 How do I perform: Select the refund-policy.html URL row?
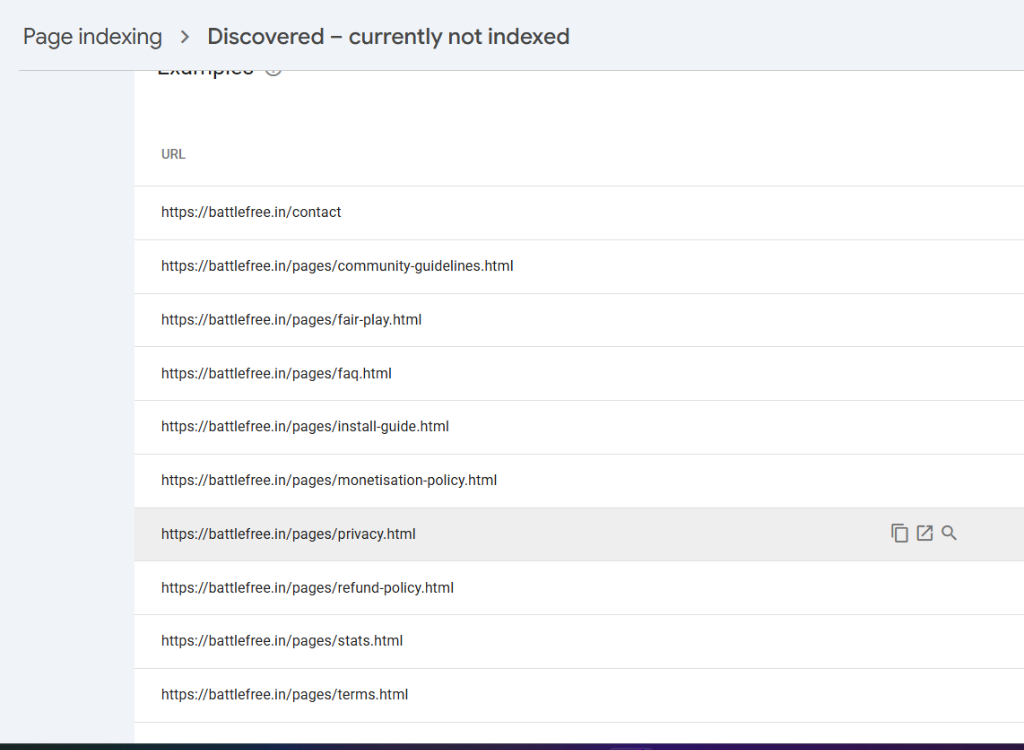click(579, 588)
